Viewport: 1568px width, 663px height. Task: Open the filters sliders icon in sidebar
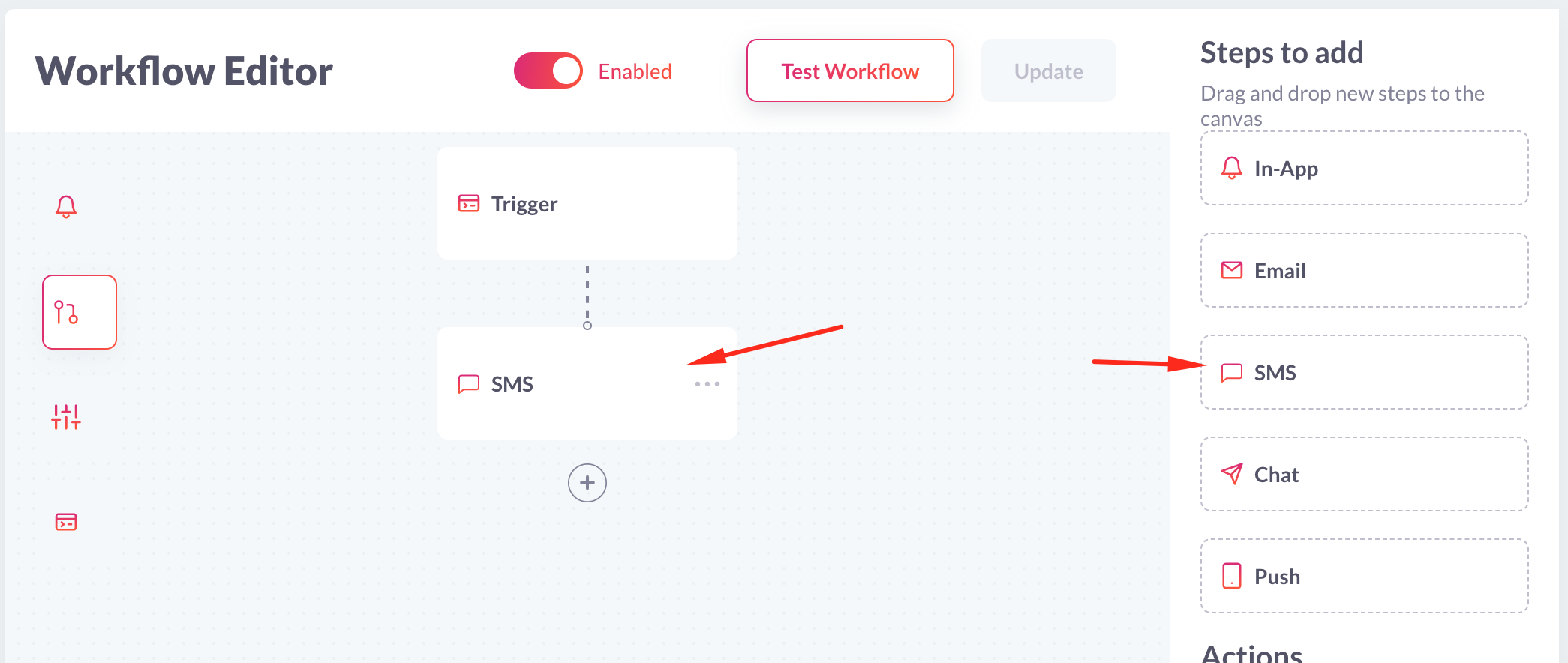pos(66,416)
